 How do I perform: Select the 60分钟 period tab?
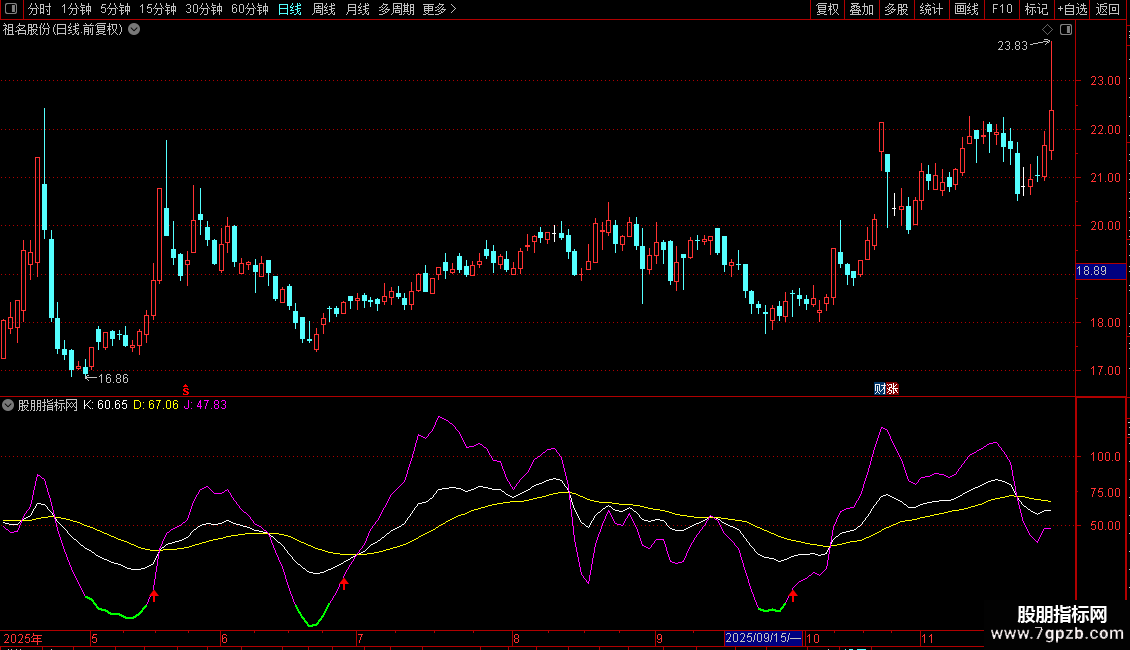(x=249, y=9)
